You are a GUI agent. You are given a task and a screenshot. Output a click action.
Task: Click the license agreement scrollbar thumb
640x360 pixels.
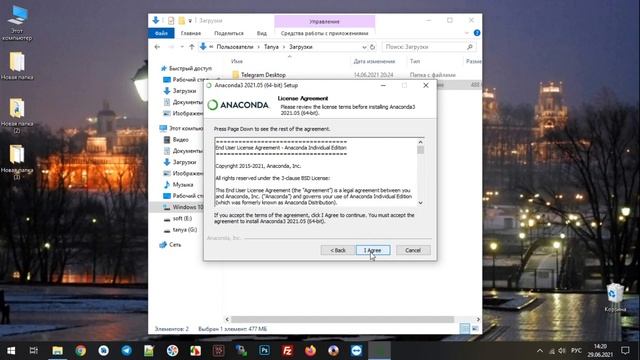click(420, 150)
